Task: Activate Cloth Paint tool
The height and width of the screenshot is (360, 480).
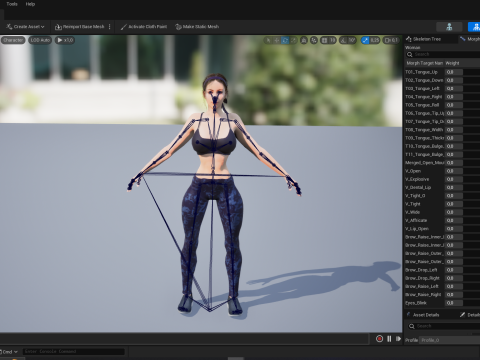Action: [x=144, y=27]
